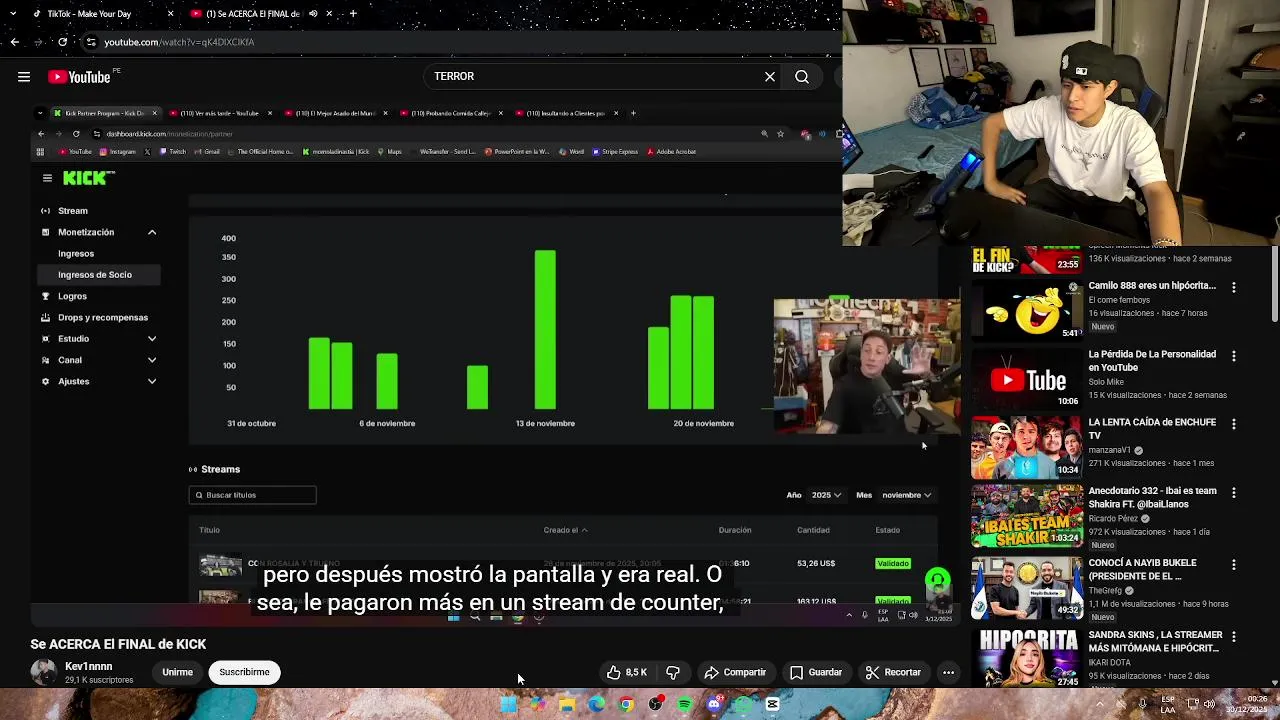Launch File Explorer from the taskbar
The width and height of the screenshot is (1280, 720).
pyautogui.click(x=567, y=705)
